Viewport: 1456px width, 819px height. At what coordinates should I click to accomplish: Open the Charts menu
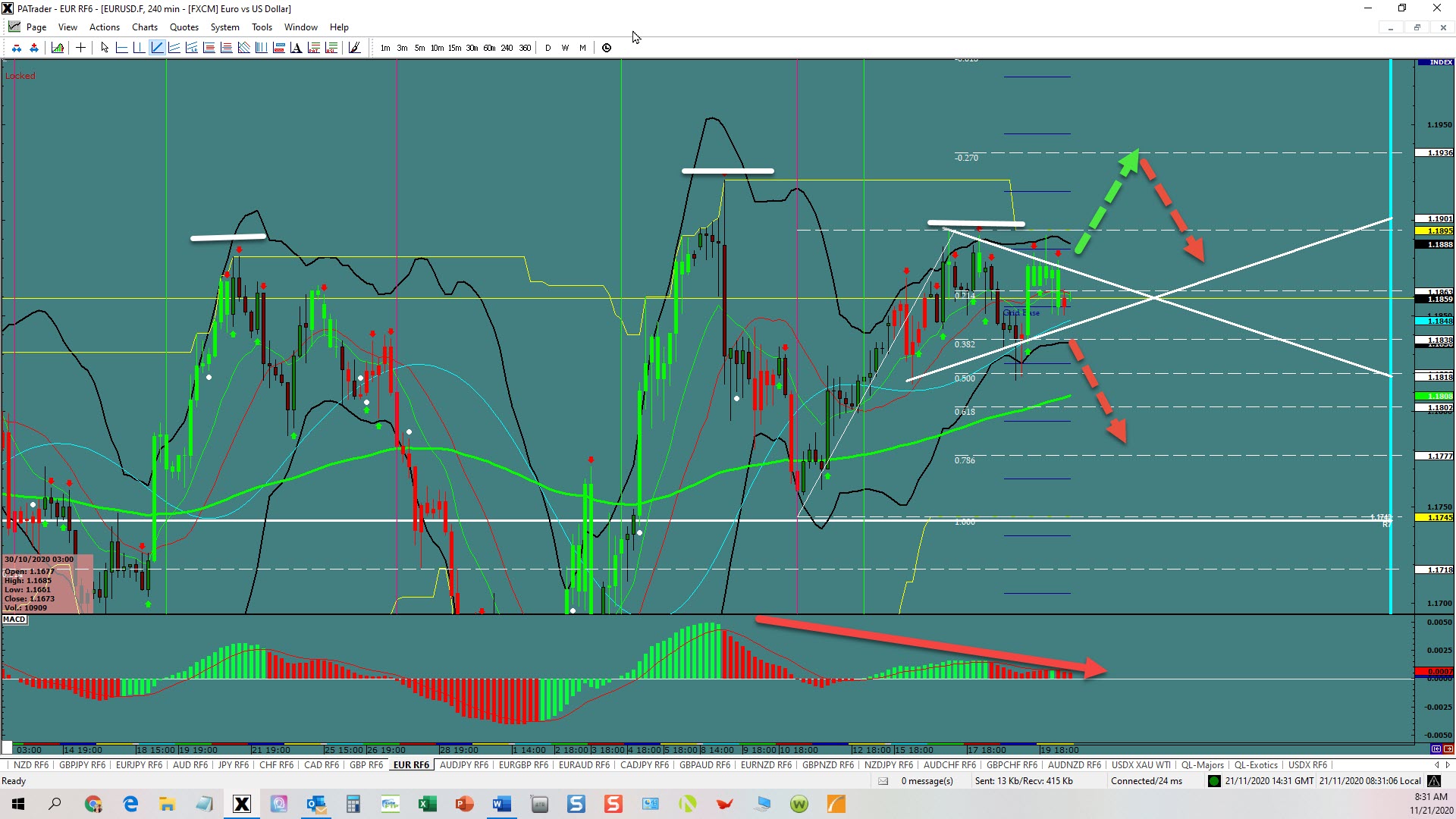[x=145, y=27]
